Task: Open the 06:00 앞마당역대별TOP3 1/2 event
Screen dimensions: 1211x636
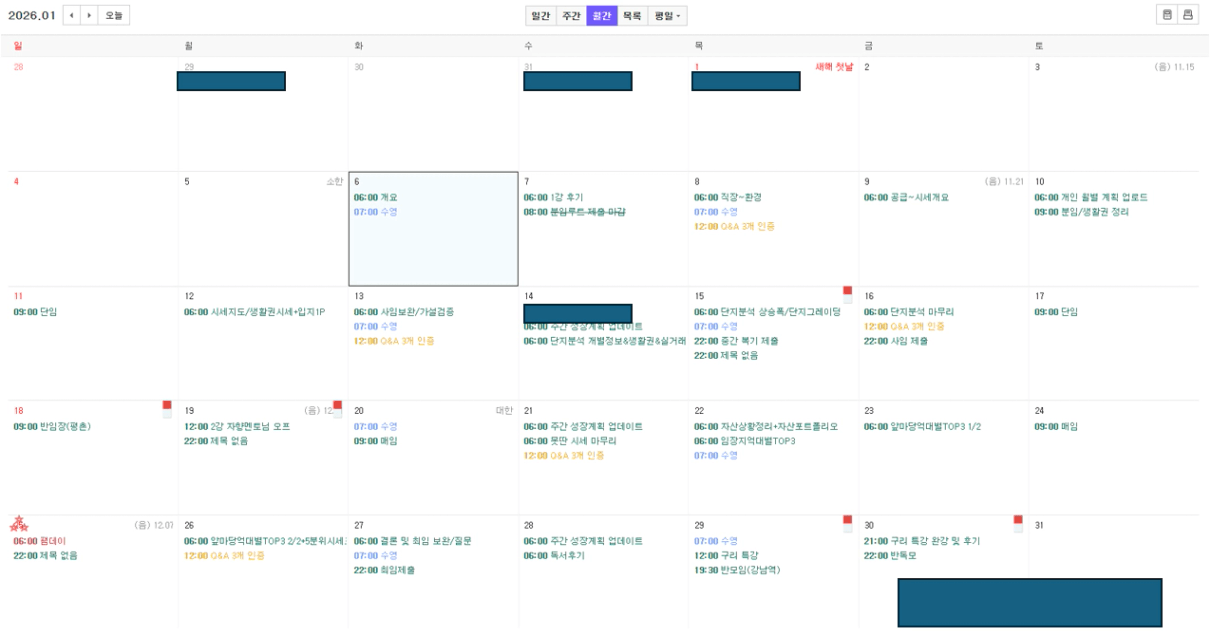Action: 922,426
